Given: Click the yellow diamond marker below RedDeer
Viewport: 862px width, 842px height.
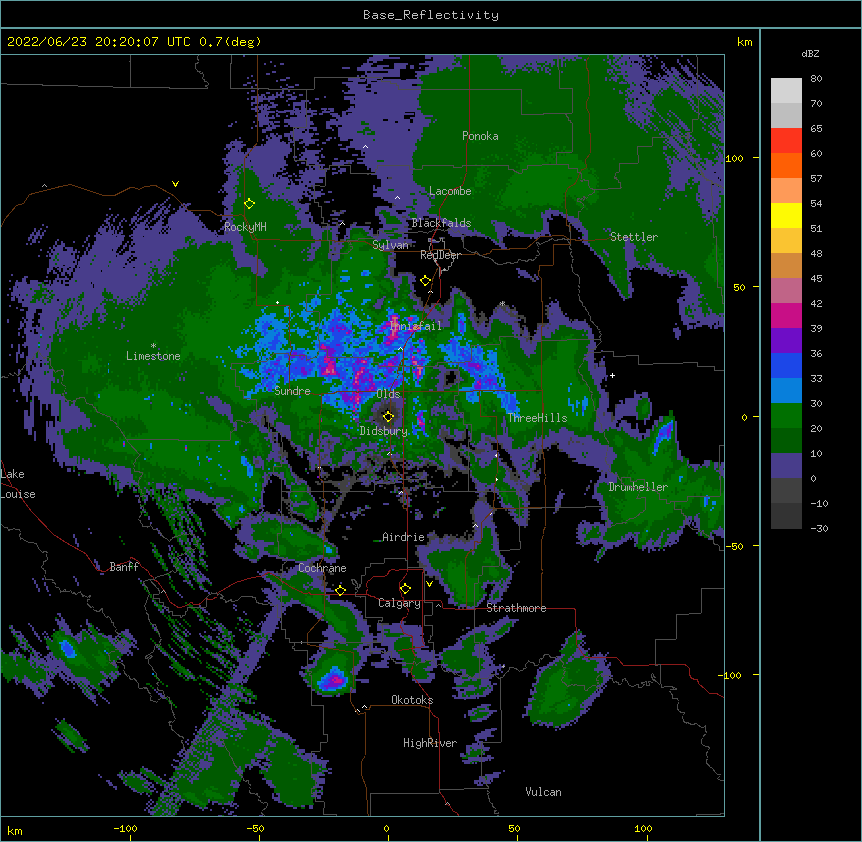Looking at the screenshot, I should click(425, 281).
